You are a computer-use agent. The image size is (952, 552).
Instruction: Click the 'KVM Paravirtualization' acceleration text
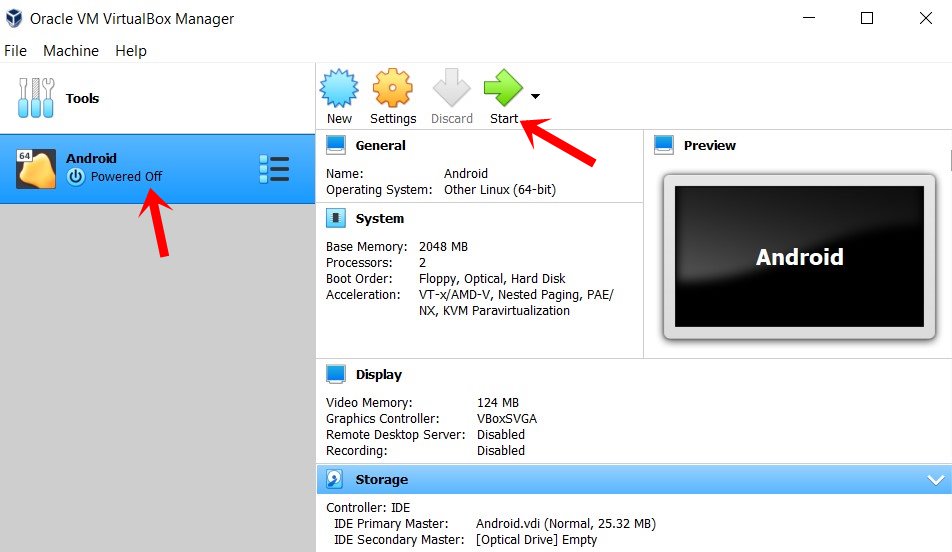coord(506,311)
